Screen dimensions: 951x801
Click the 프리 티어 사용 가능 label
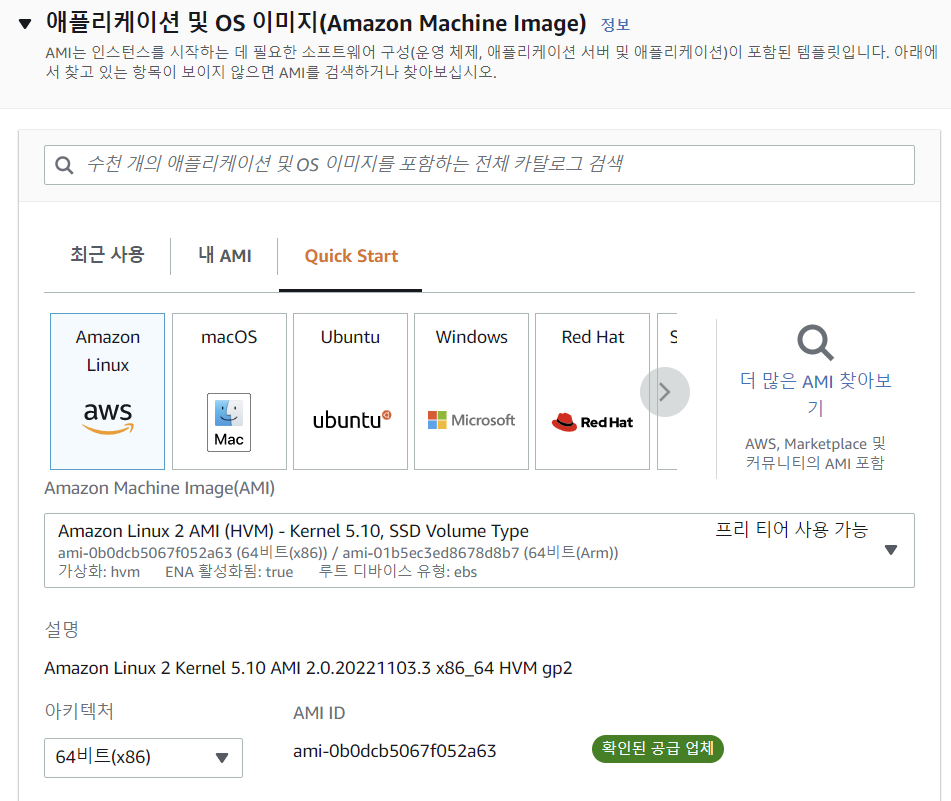coord(791,529)
